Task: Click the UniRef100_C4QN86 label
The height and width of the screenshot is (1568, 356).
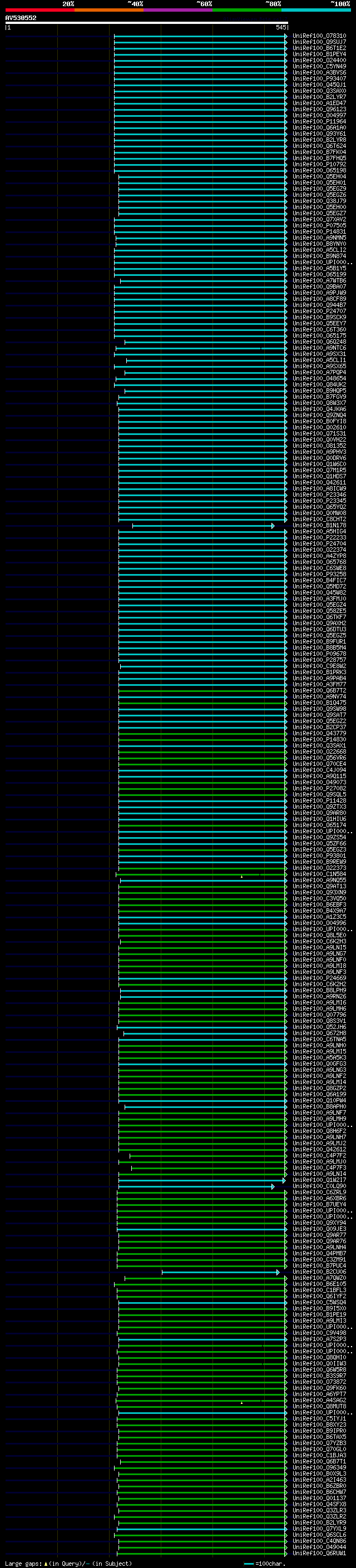Action: click(319, 1541)
